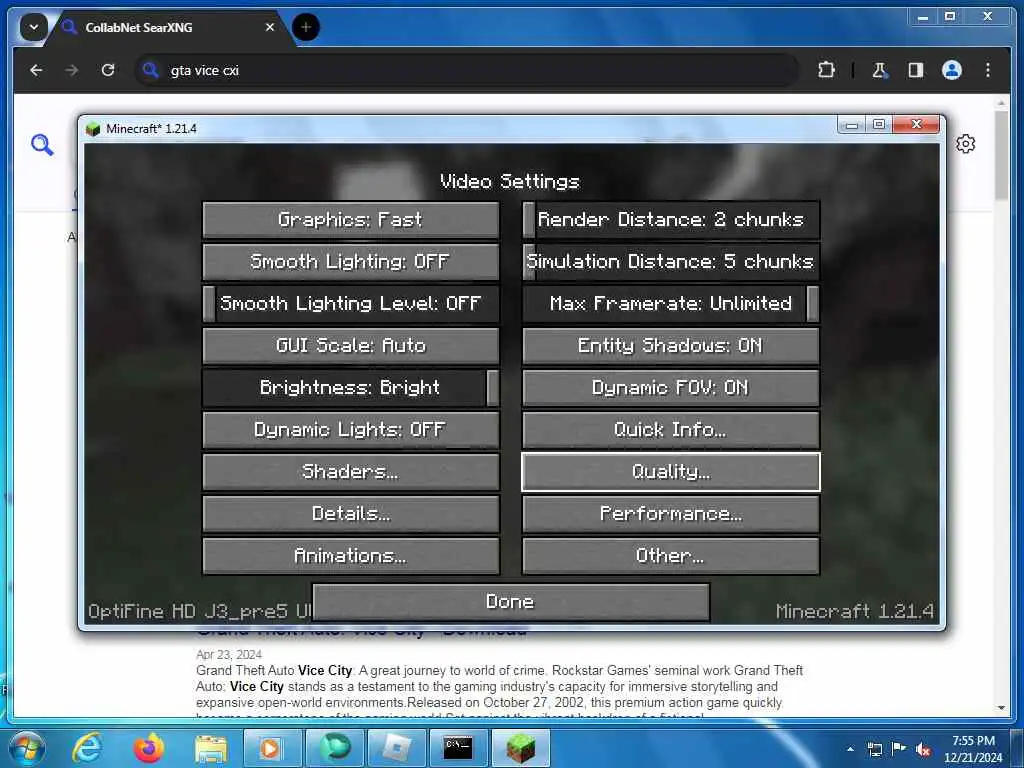
Task: Open a new browser tab
Action: (306, 27)
